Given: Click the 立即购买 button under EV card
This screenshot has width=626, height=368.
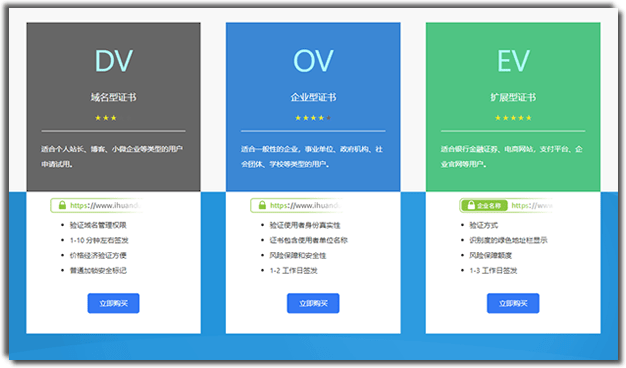Looking at the screenshot, I should [513, 303].
